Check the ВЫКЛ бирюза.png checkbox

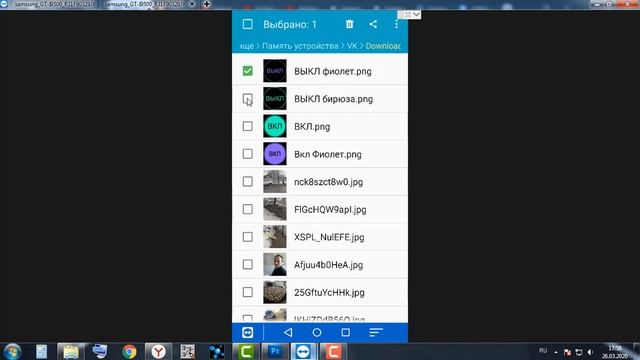(247, 98)
